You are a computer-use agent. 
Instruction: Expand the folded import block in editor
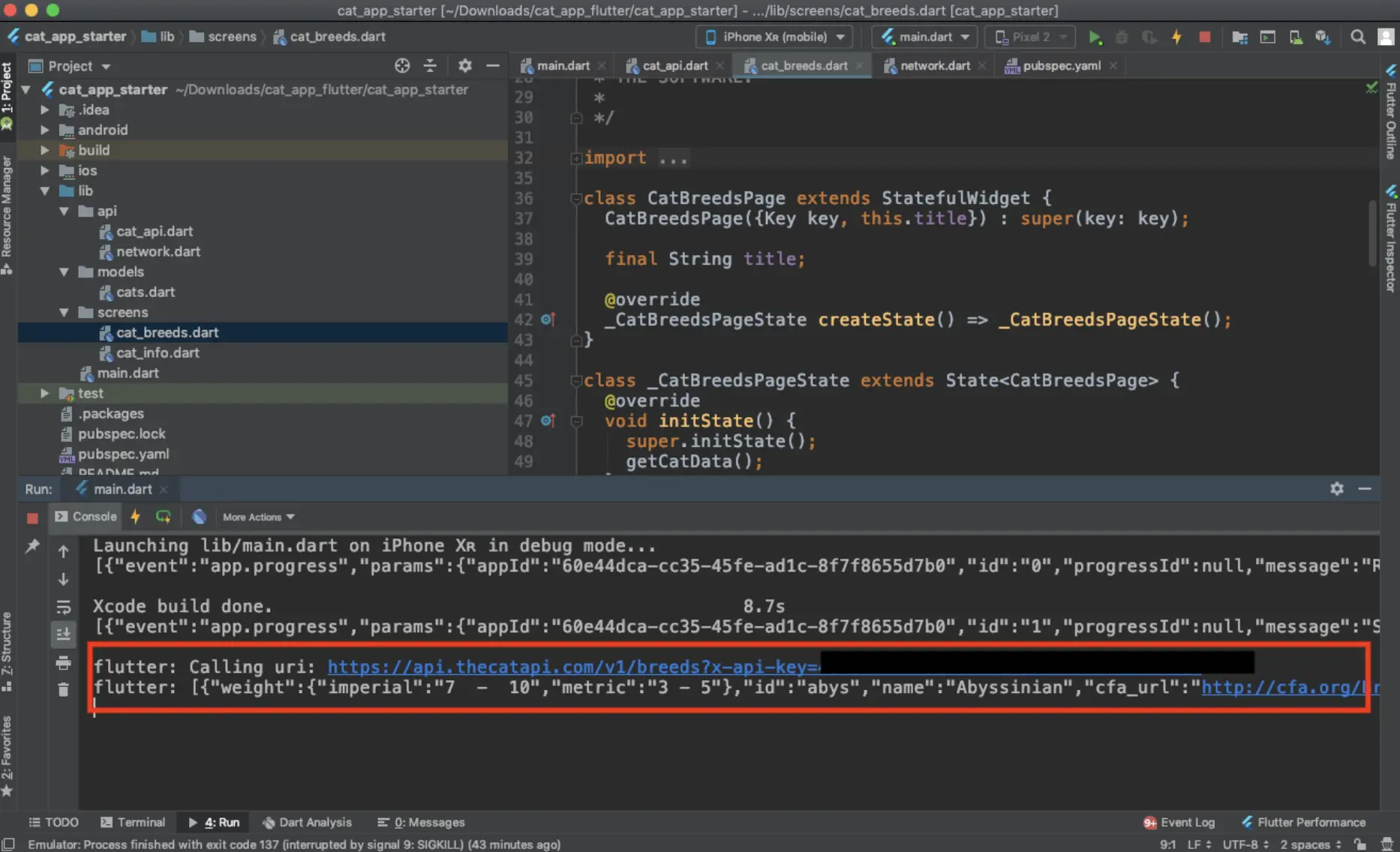tap(575, 158)
